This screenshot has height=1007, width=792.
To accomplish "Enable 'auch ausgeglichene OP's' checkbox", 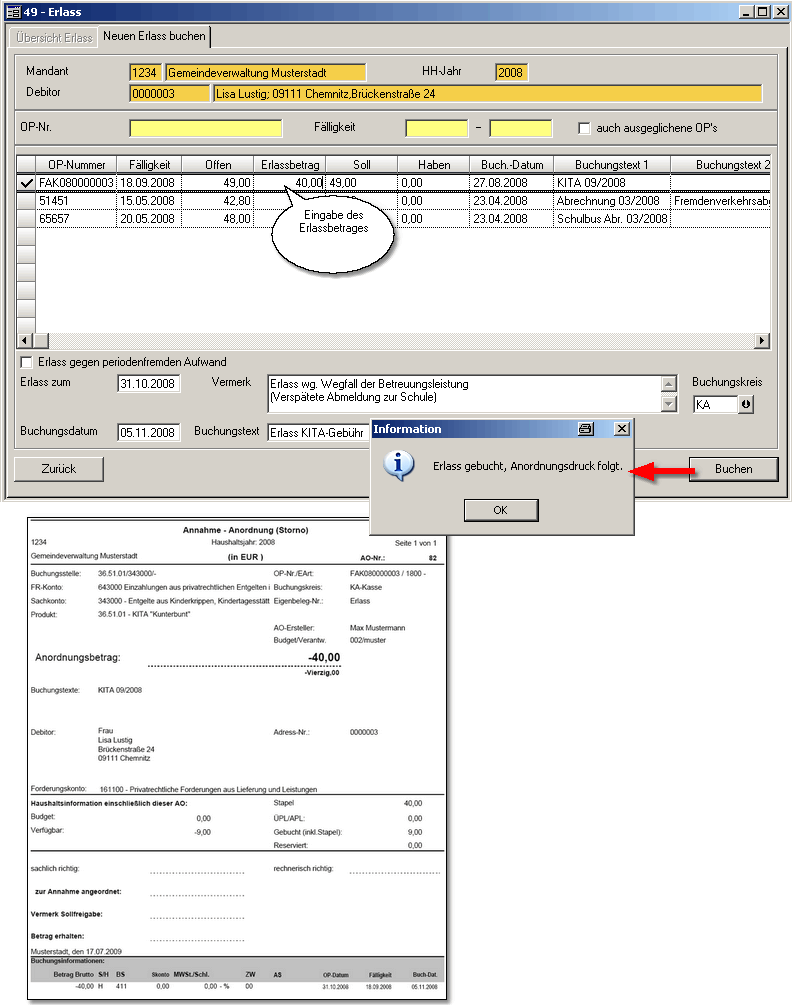I will 585,128.
